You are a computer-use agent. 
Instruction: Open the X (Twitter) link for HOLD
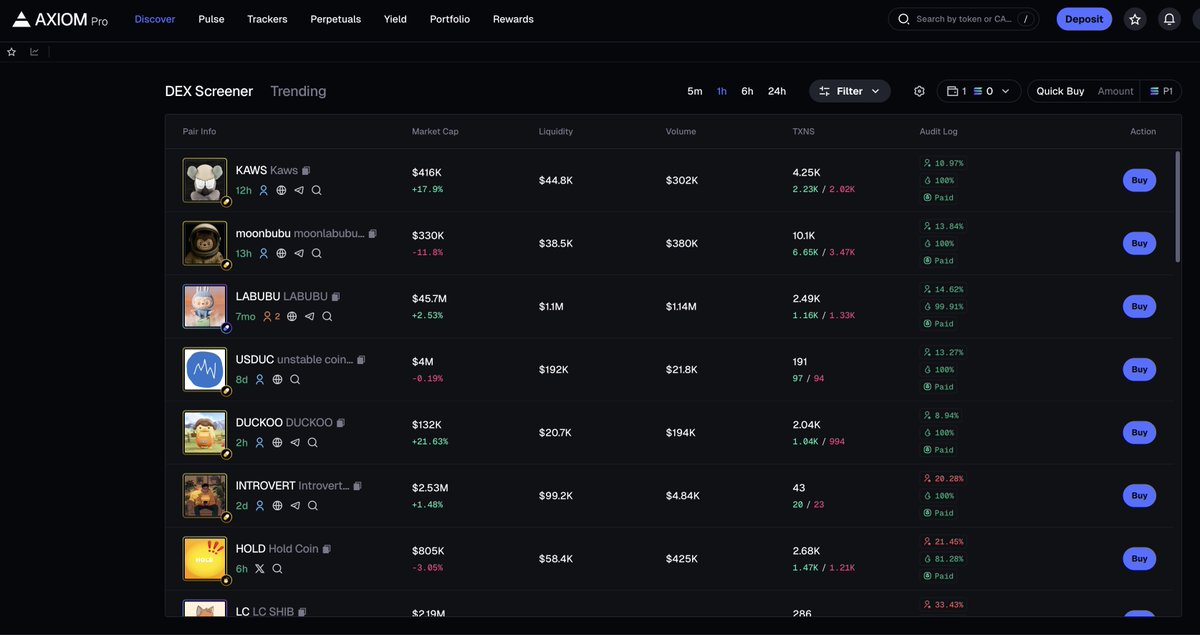(x=260, y=568)
